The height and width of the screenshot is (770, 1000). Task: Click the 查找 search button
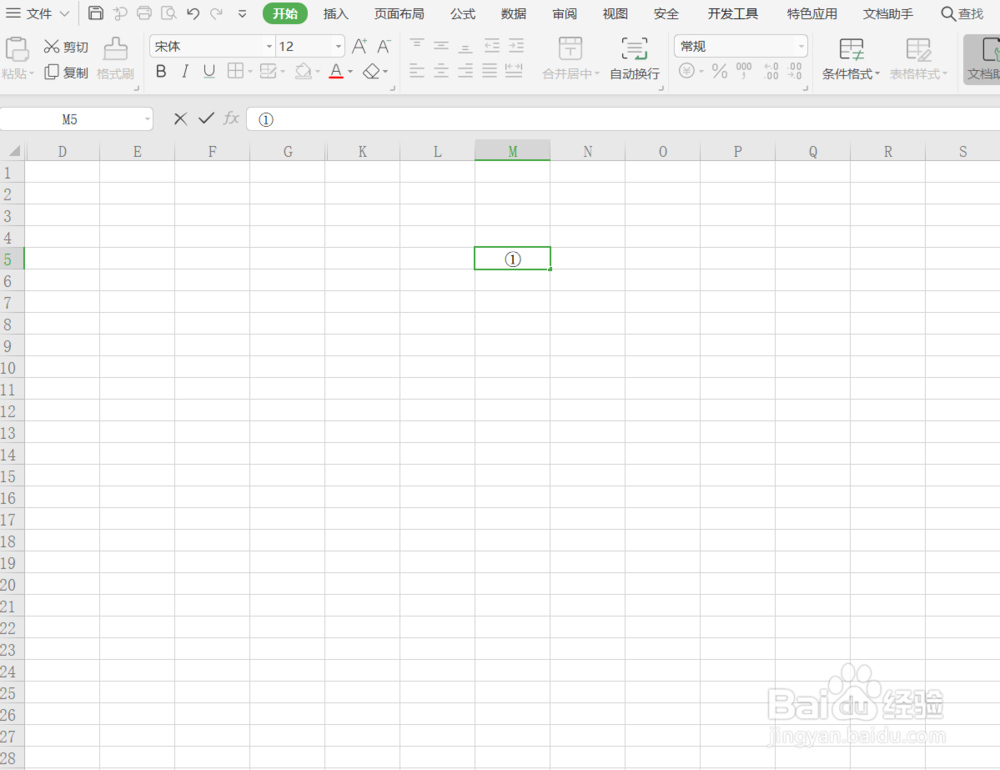pos(962,13)
